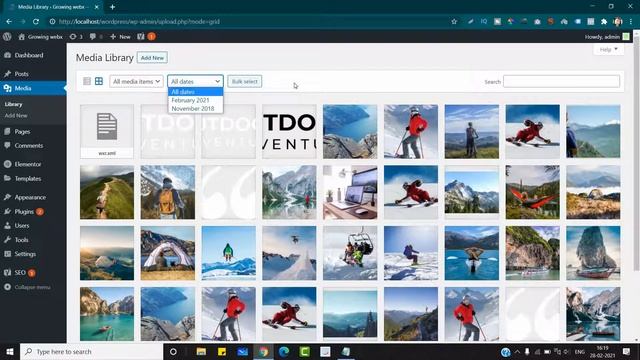
Task: Open Howdy, admin account menu
Action: pyautogui.click(x=607, y=36)
